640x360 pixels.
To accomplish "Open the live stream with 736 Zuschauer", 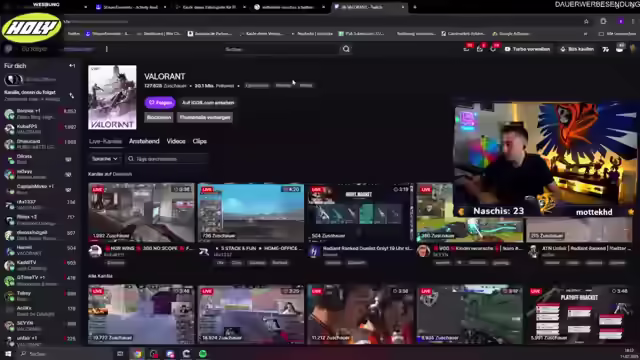I will [251, 213].
